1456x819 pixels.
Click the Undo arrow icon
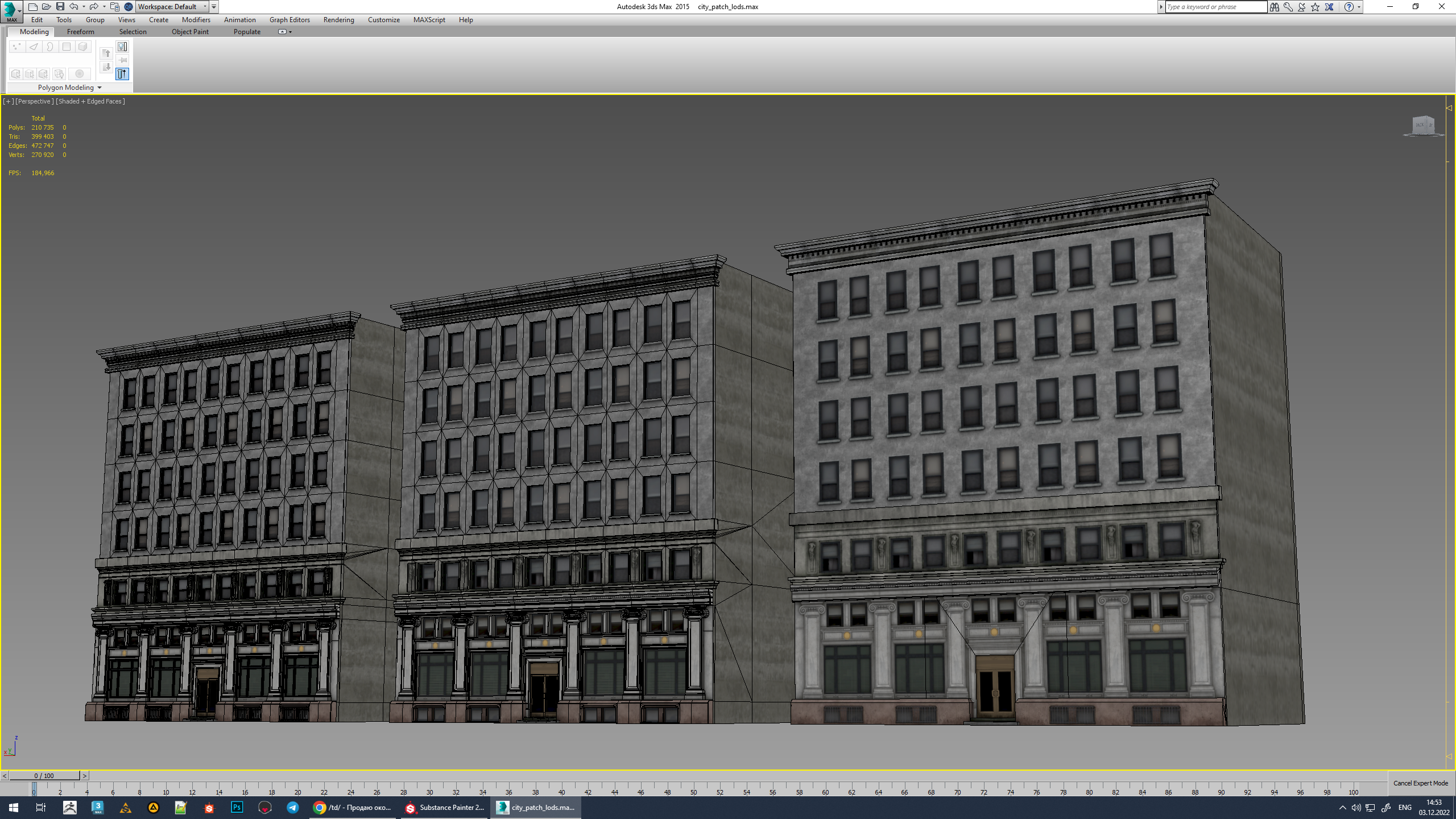73,7
